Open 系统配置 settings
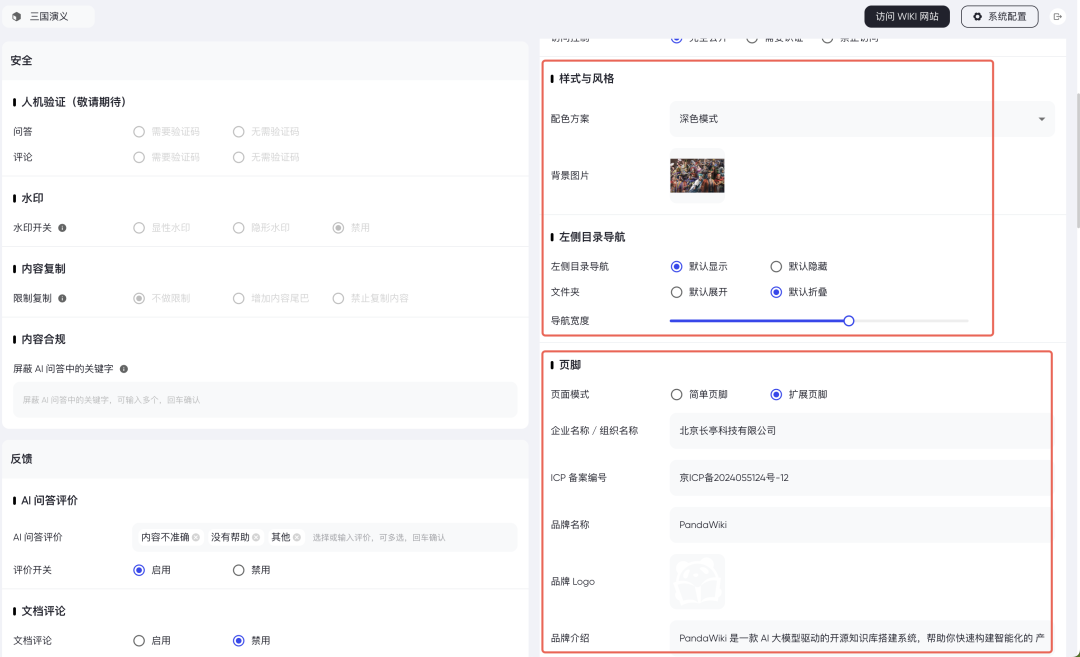Image resolution: width=1080 pixels, height=657 pixels. click(999, 16)
